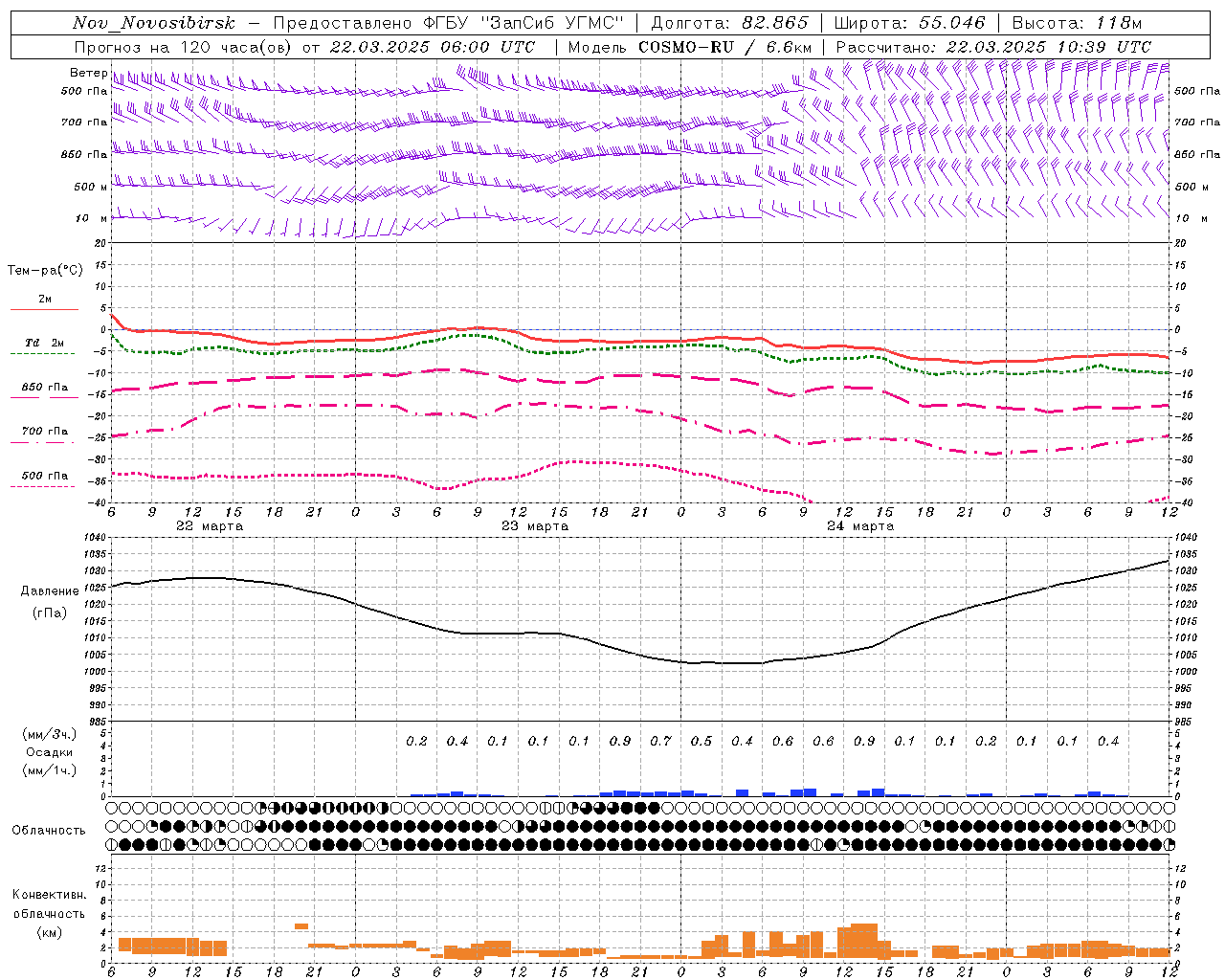Click the Давление pressure panel label

click(50, 591)
